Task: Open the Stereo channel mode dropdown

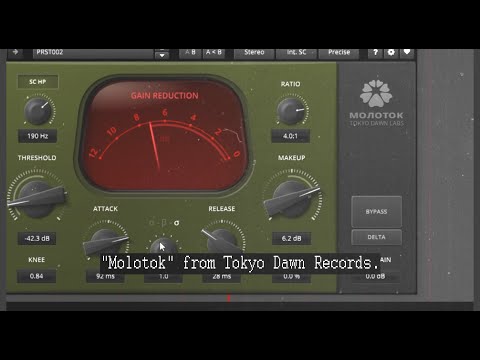Action: coord(254,53)
